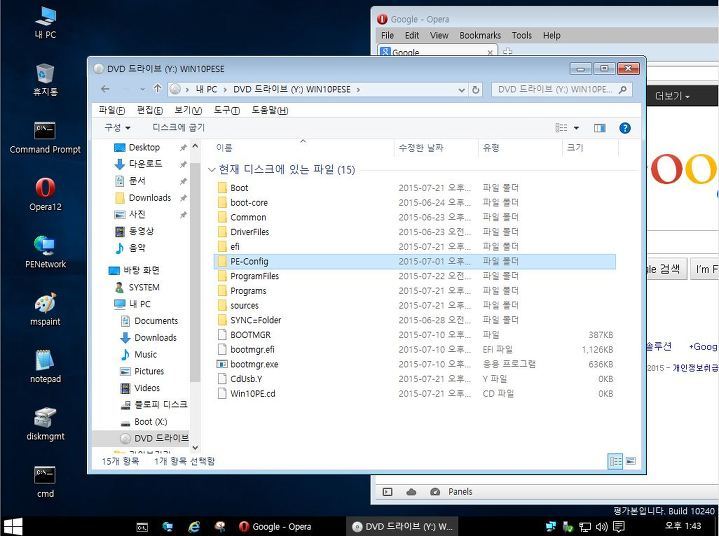Click the volume speaker tray icon
Viewport: 719px width, 536px height.
(x=602, y=527)
